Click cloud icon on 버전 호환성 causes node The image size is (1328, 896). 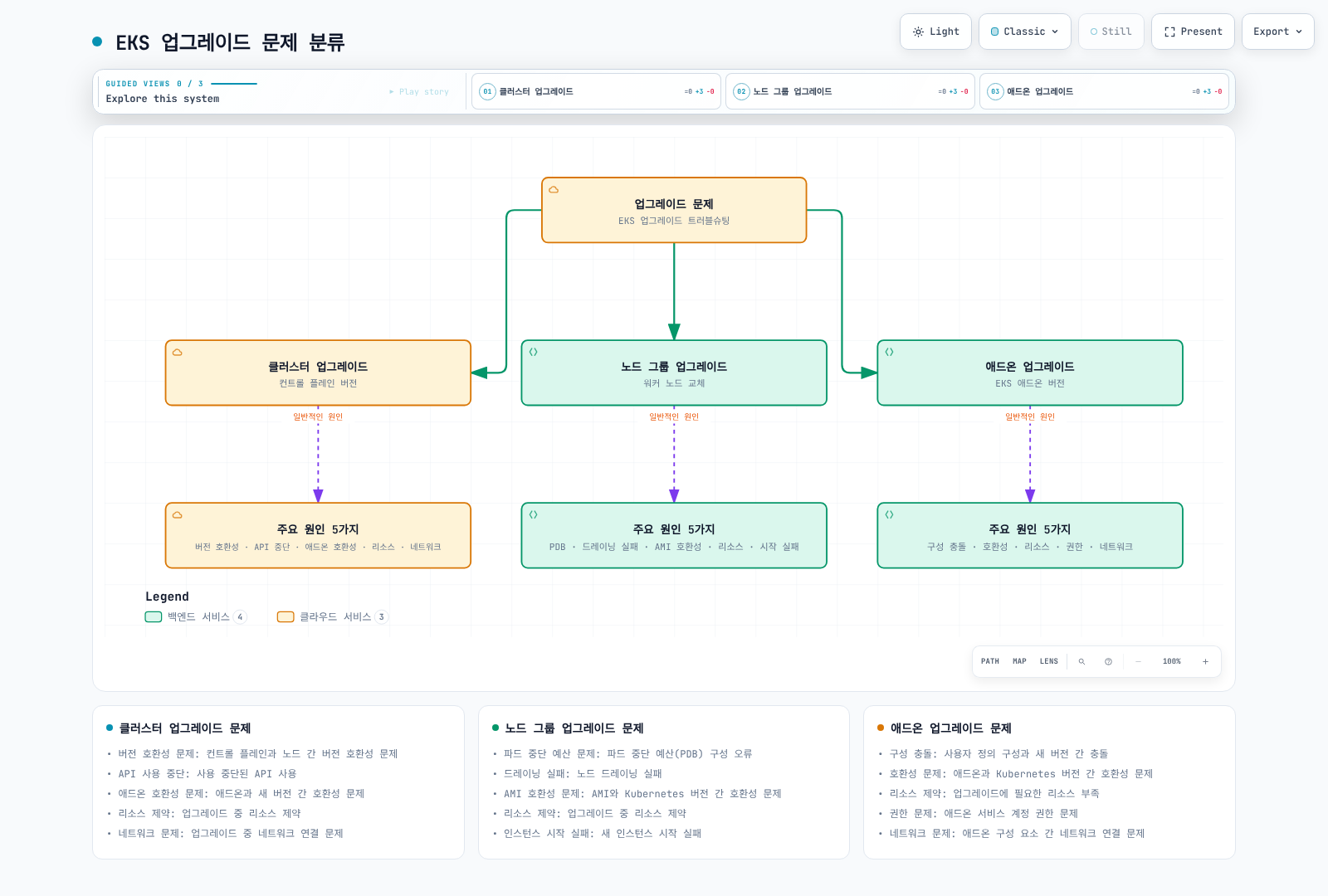click(178, 515)
